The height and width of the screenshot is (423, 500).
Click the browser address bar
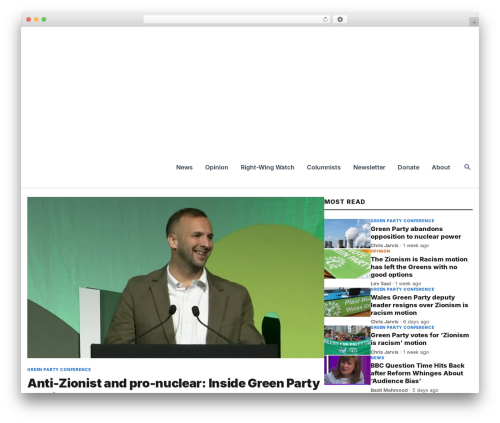tap(236, 20)
